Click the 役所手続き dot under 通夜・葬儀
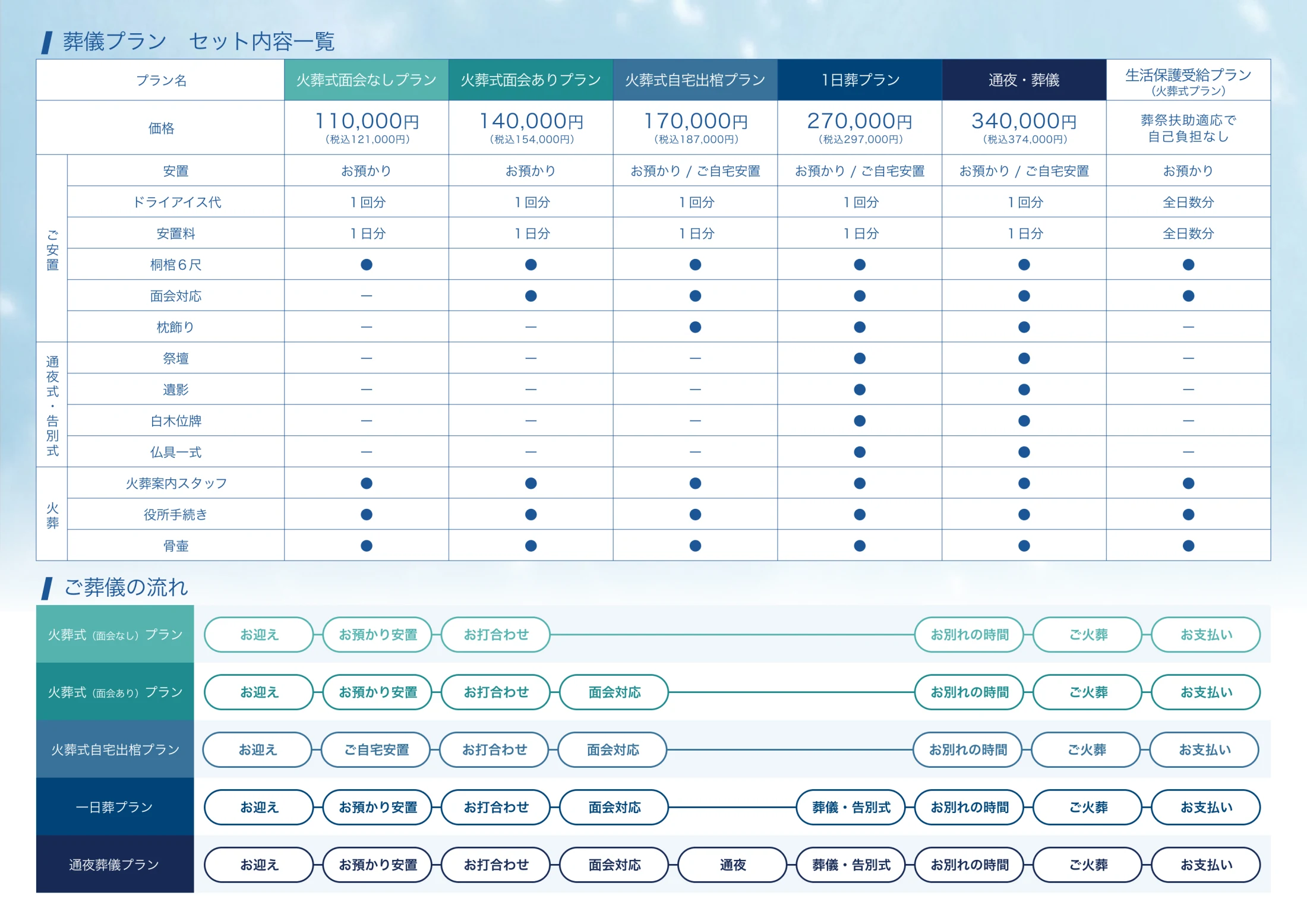Image resolution: width=1307 pixels, height=924 pixels. (x=1024, y=514)
